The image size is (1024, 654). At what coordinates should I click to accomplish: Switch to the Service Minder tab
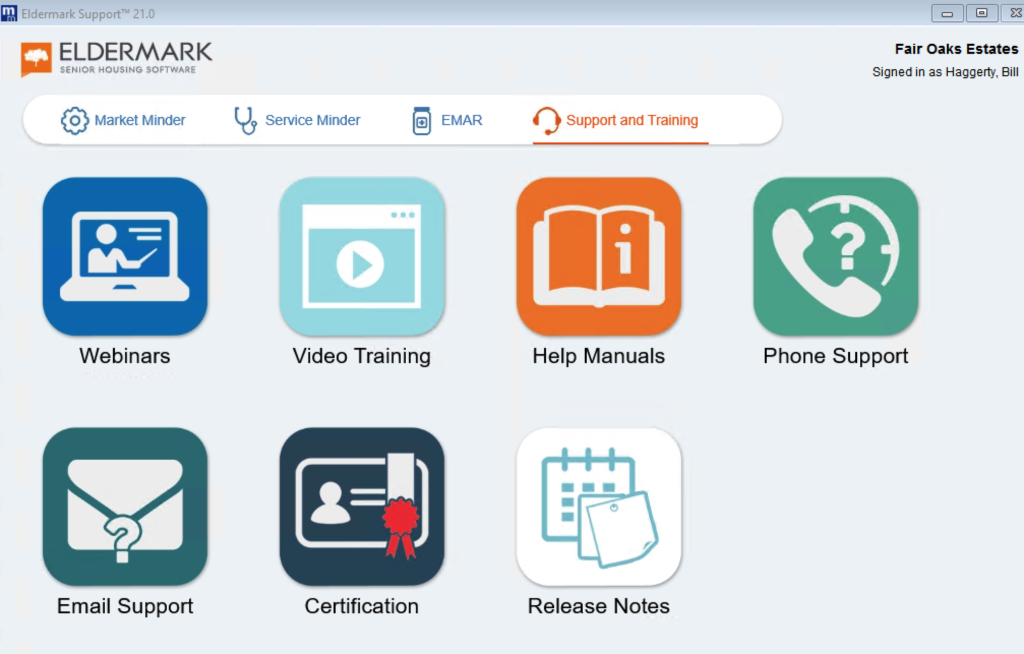pos(297,120)
